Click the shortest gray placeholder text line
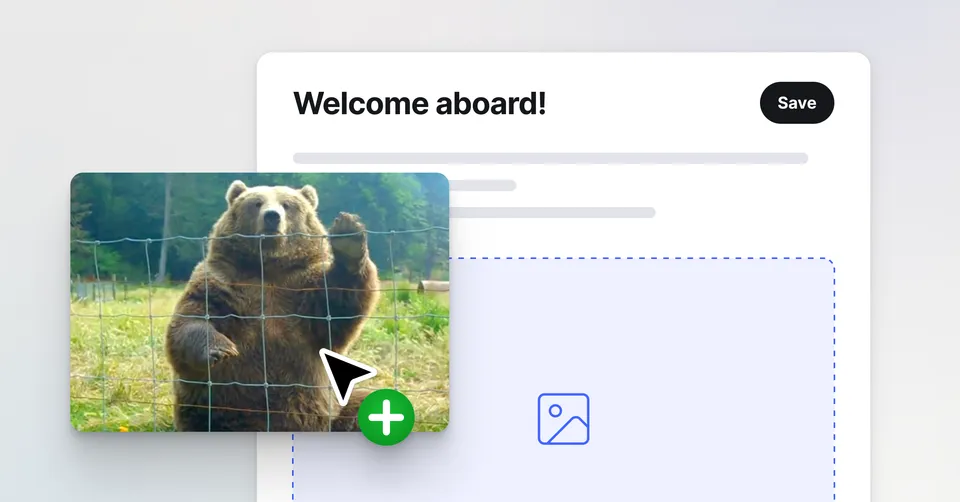 click(x=485, y=185)
